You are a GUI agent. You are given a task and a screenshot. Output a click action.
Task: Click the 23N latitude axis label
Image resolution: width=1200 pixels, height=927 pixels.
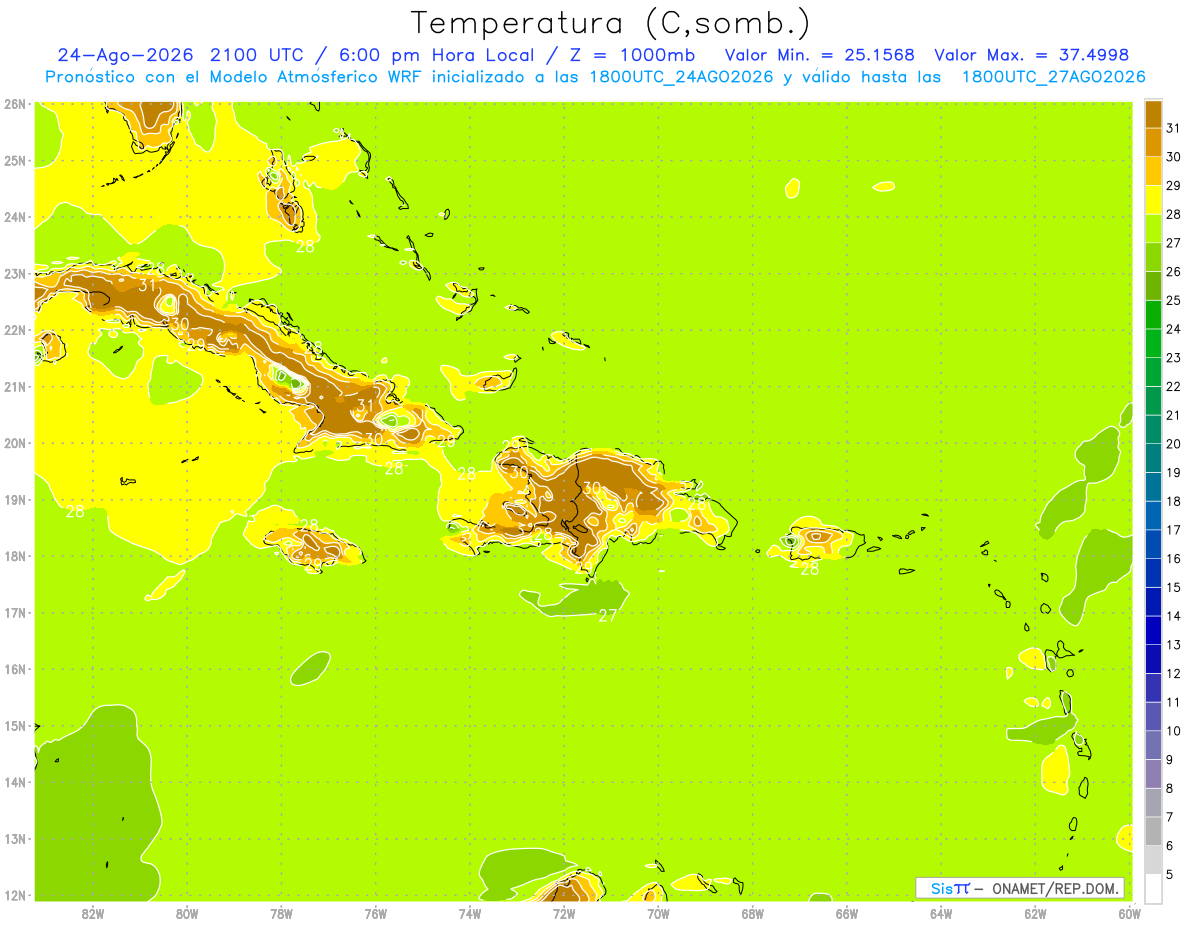(15, 274)
